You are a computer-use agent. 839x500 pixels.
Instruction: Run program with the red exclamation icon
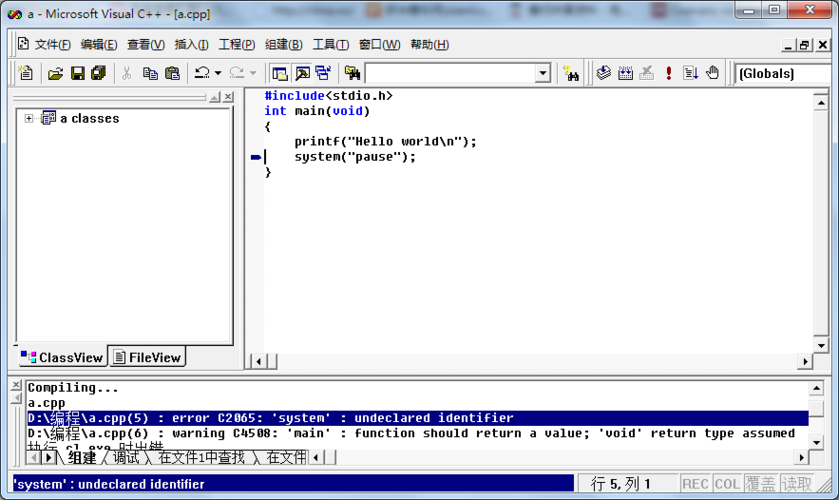668,73
